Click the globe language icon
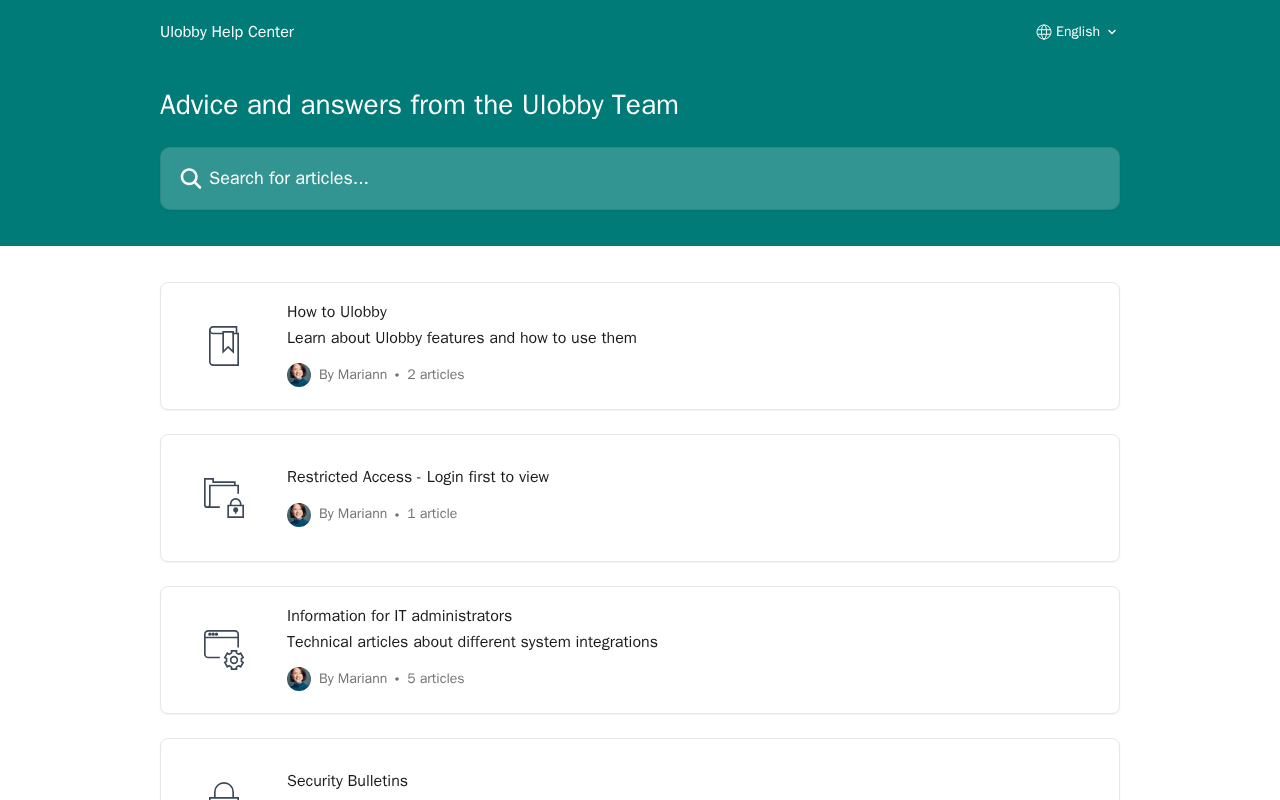 click(x=1044, y=32)
